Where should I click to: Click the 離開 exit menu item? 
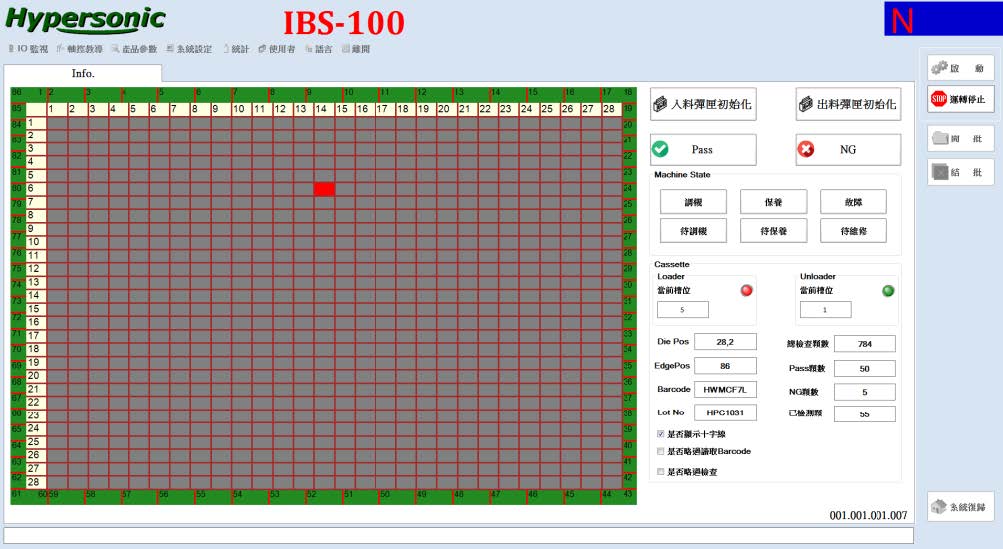click(x=356, y=49)
